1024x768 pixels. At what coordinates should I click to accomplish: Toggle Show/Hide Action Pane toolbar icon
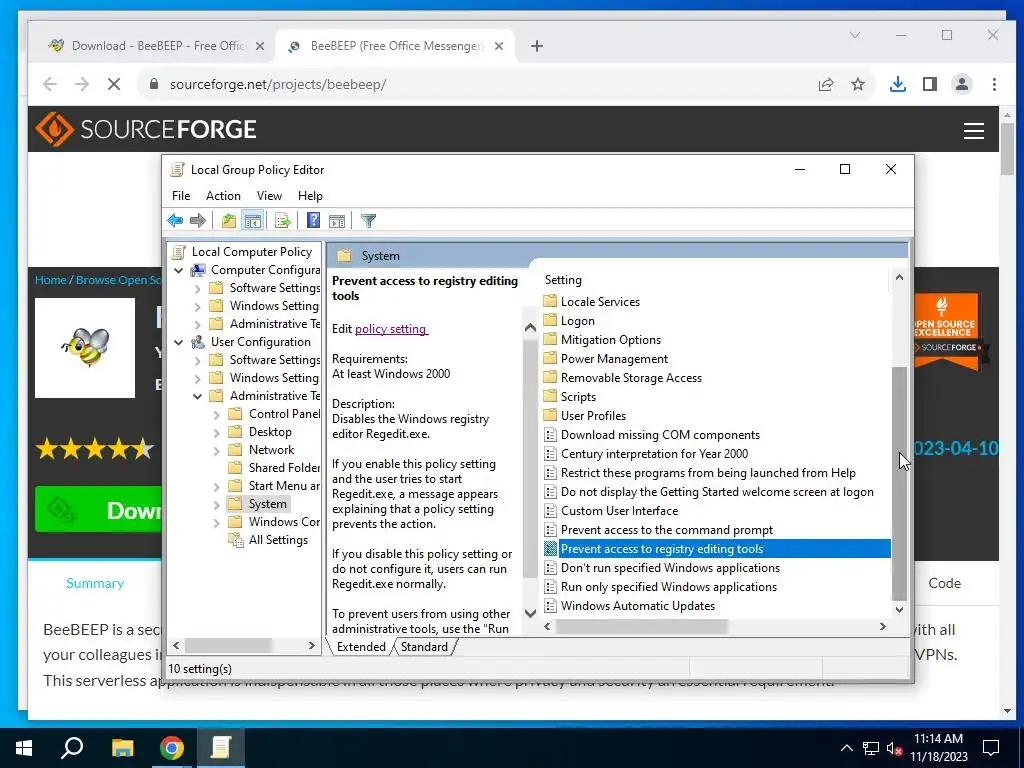click(x=337, y=221)
